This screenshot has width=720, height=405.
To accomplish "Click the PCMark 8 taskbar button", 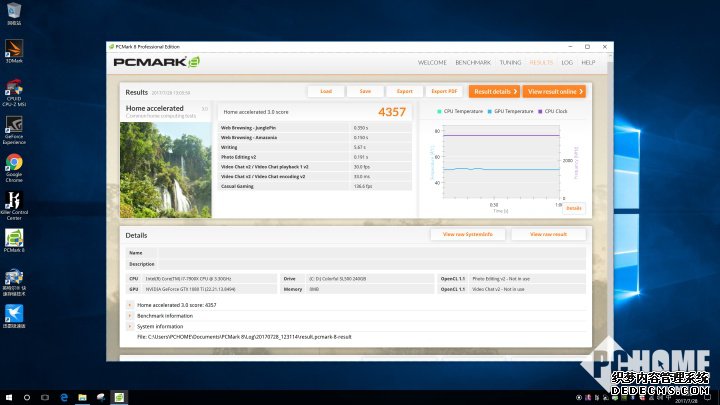I will pyautogui.click(x=119, y=397).
